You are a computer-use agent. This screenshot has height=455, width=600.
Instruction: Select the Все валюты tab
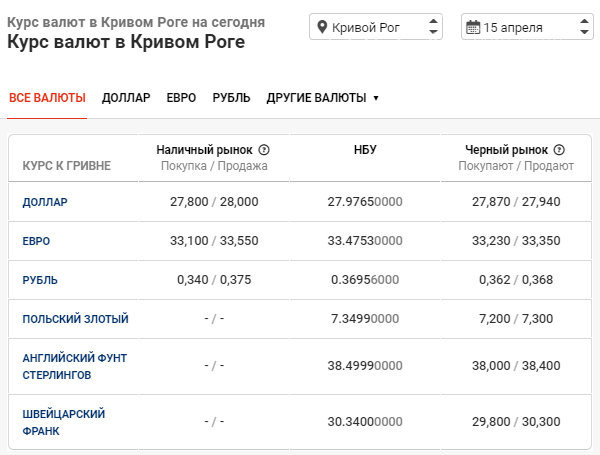coord(47,98)
